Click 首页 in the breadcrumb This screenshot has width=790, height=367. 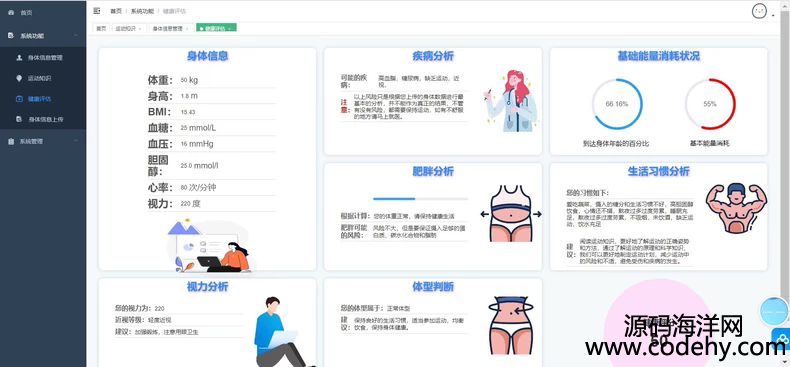click(x=116, y=11)
